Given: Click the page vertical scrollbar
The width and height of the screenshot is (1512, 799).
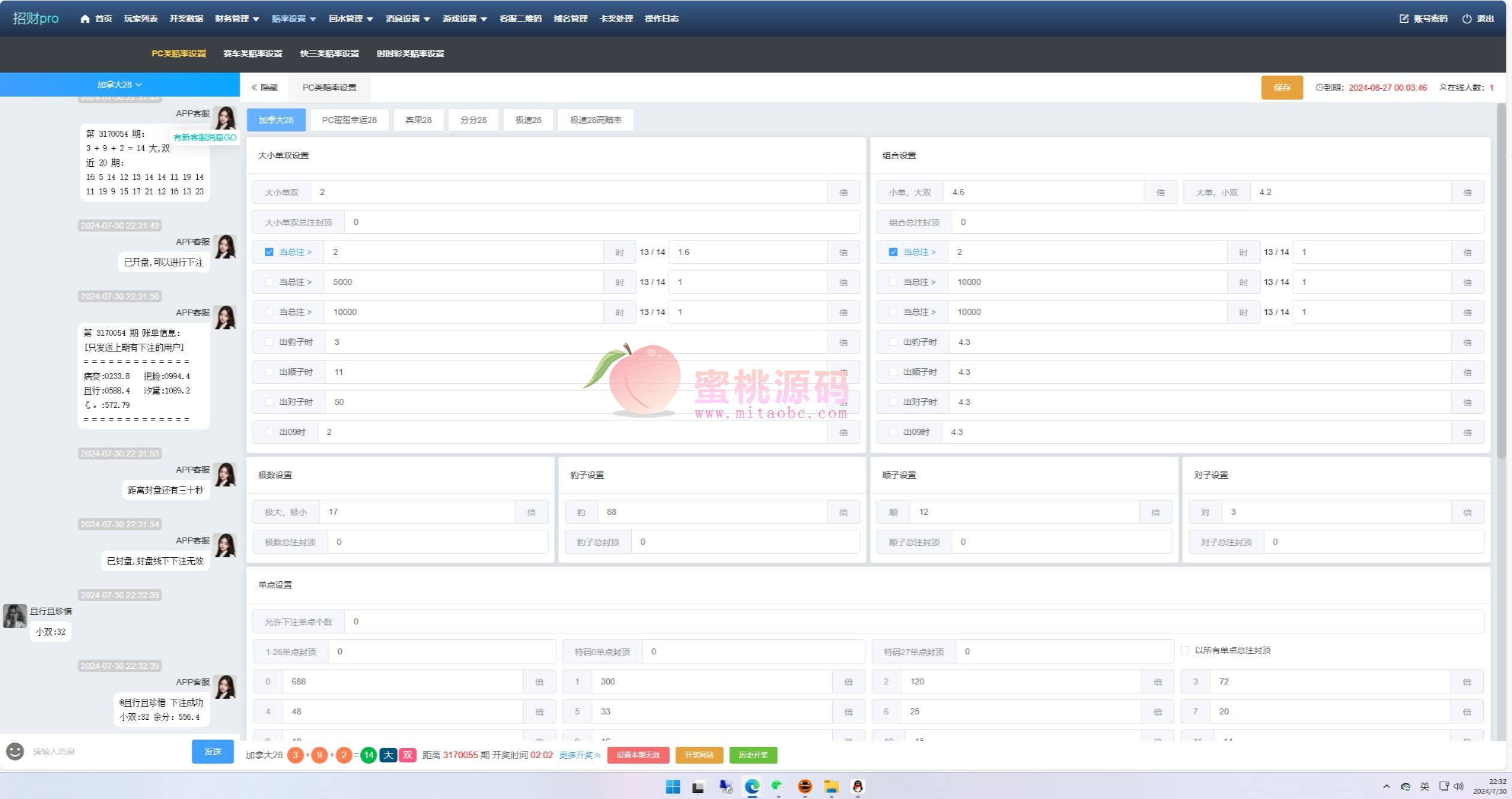Looking at the screenshot, I should [x=1501, y=282].
